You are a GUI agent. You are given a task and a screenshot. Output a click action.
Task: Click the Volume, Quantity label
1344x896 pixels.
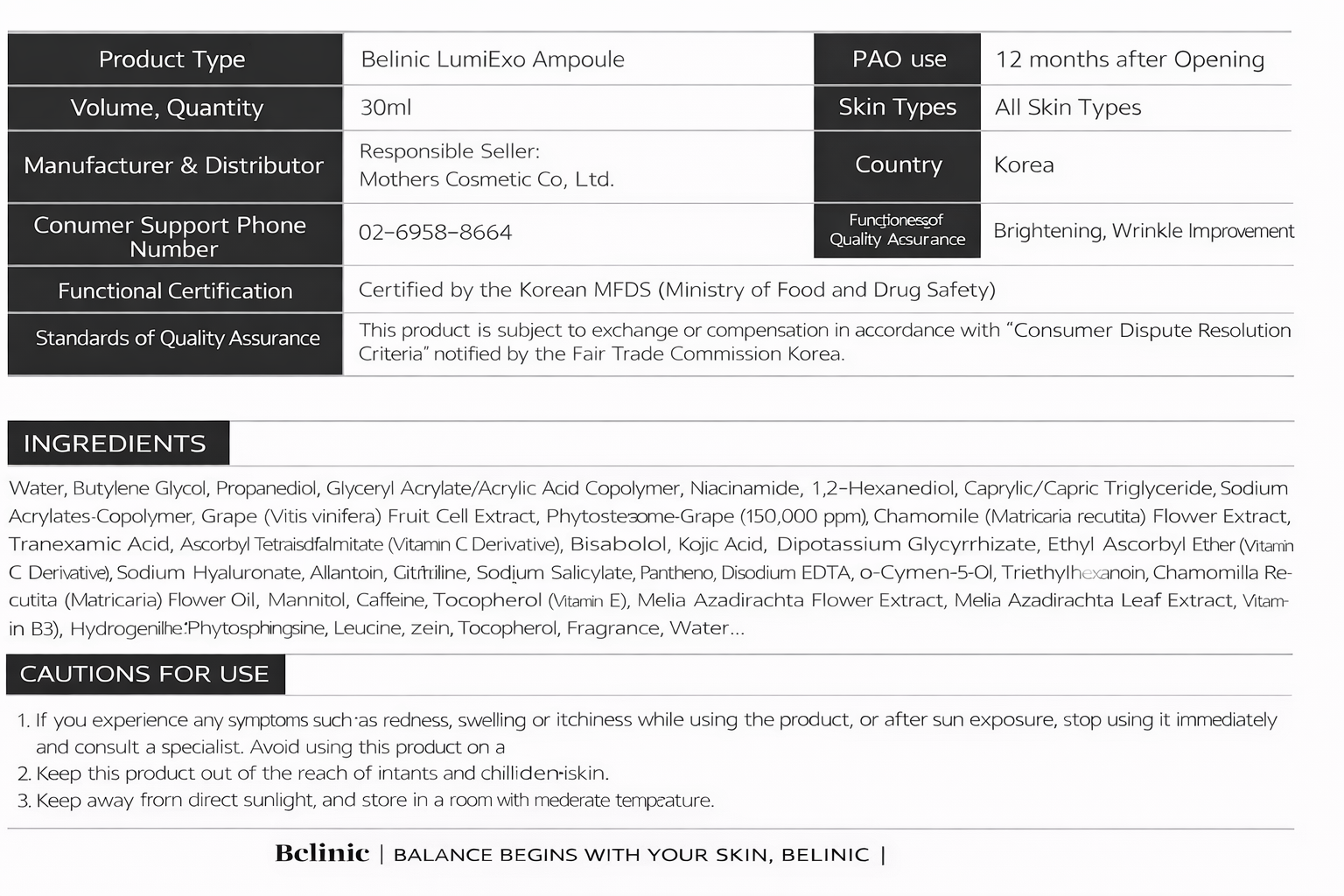coord(167,108)
